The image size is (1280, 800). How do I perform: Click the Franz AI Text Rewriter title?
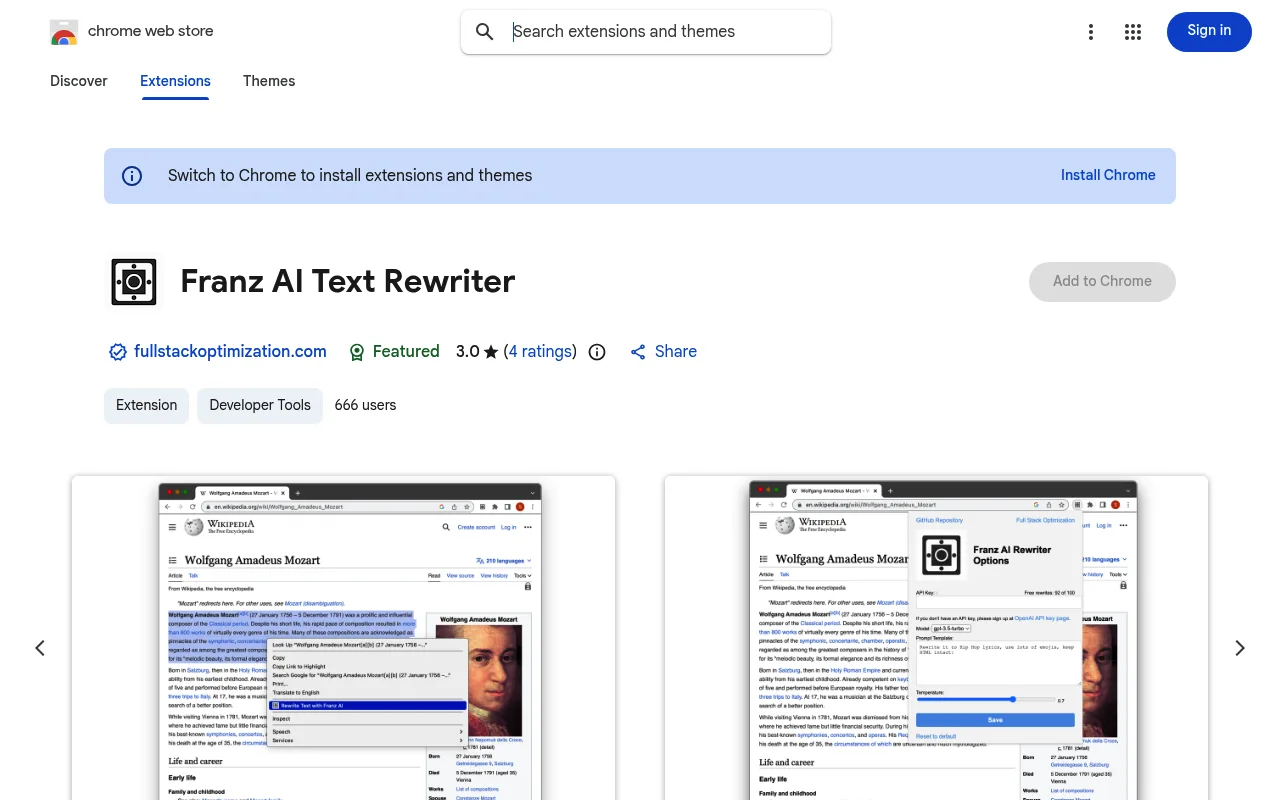coord(348,282)
